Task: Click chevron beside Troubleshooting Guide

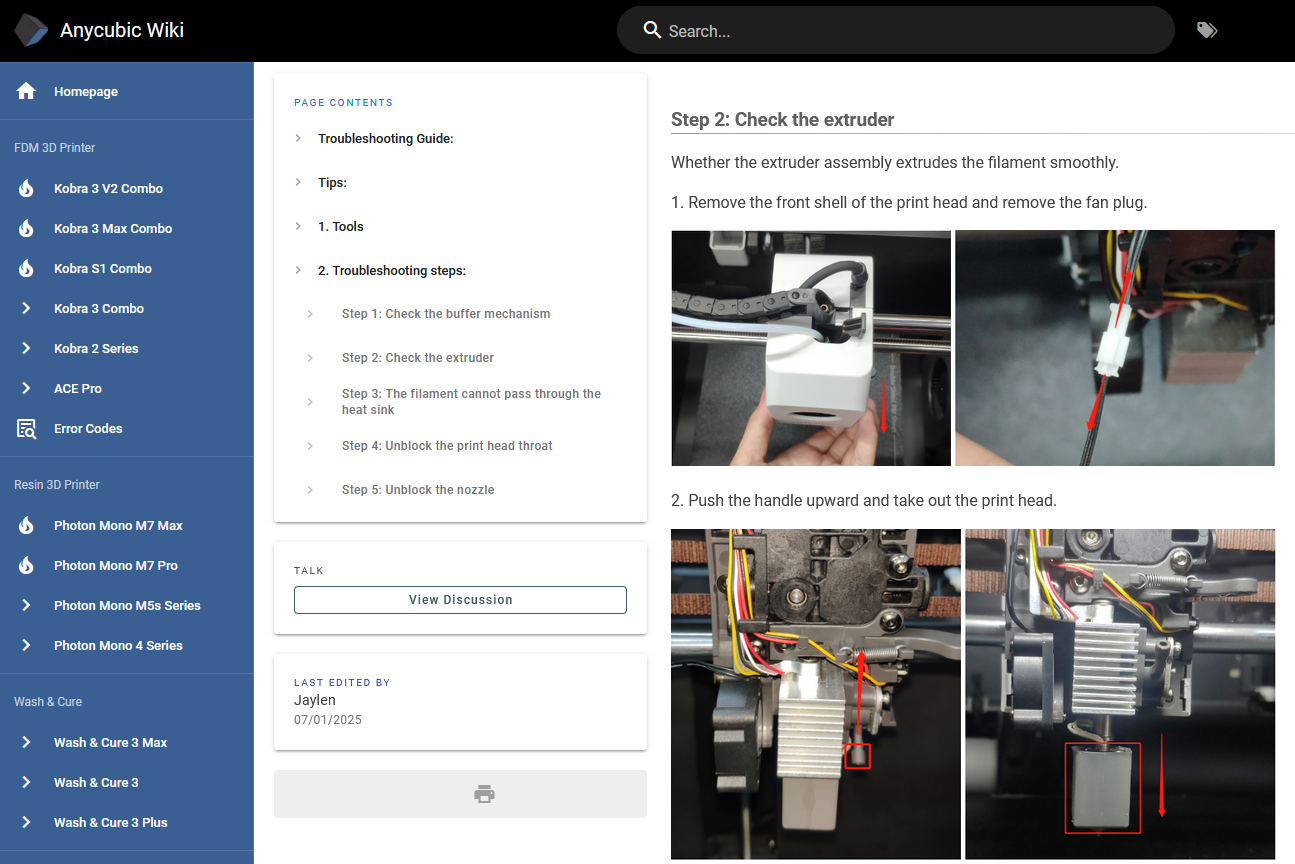Action: click(x=298, y=138)
